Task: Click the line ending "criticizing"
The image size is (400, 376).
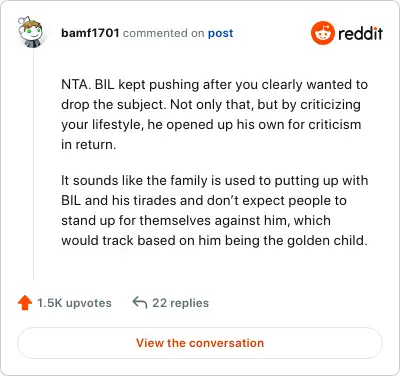Action: point(211,105)
